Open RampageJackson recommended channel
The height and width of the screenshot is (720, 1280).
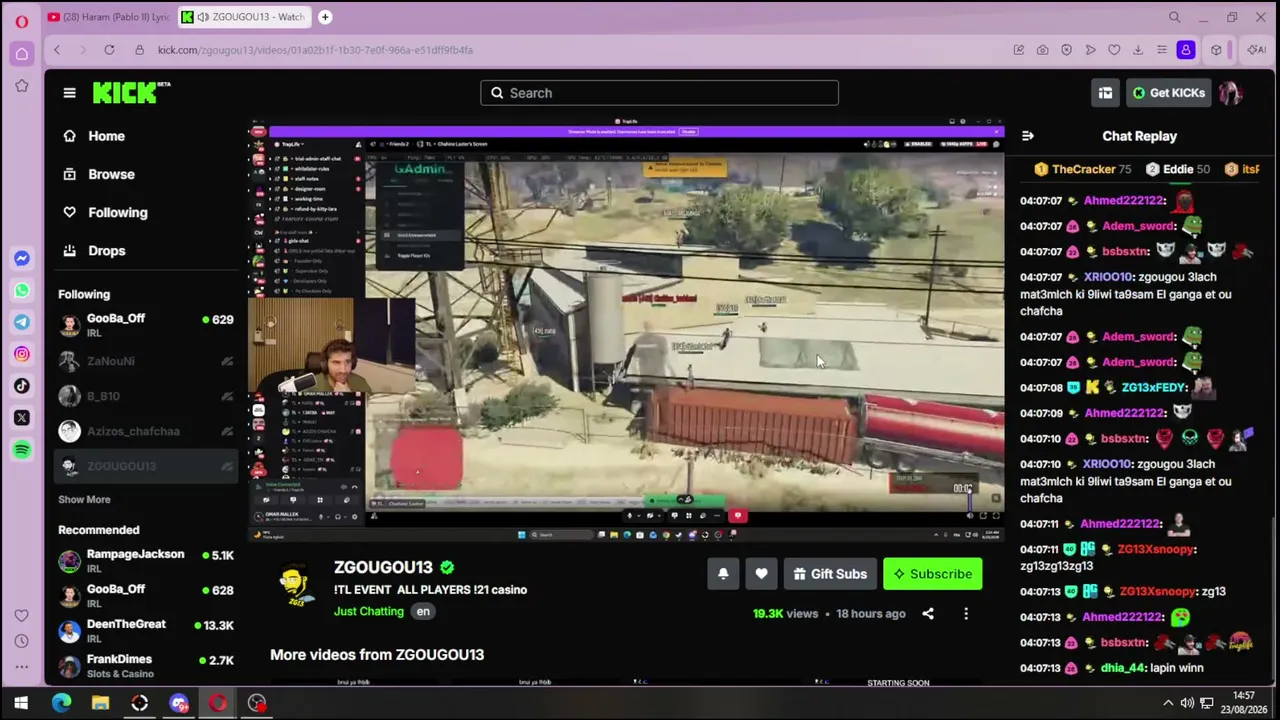click(146, 560)
